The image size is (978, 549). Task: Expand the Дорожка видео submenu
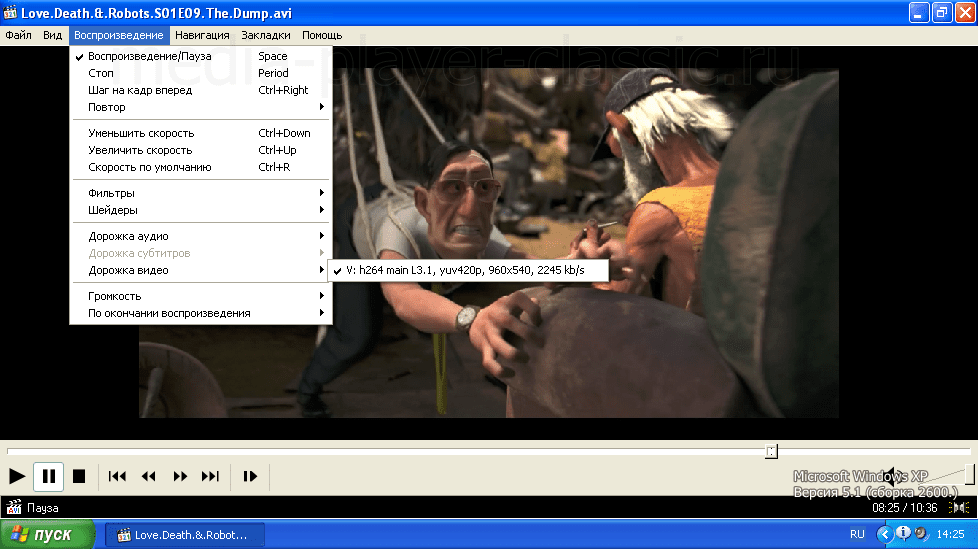click(x=201, y=270)
